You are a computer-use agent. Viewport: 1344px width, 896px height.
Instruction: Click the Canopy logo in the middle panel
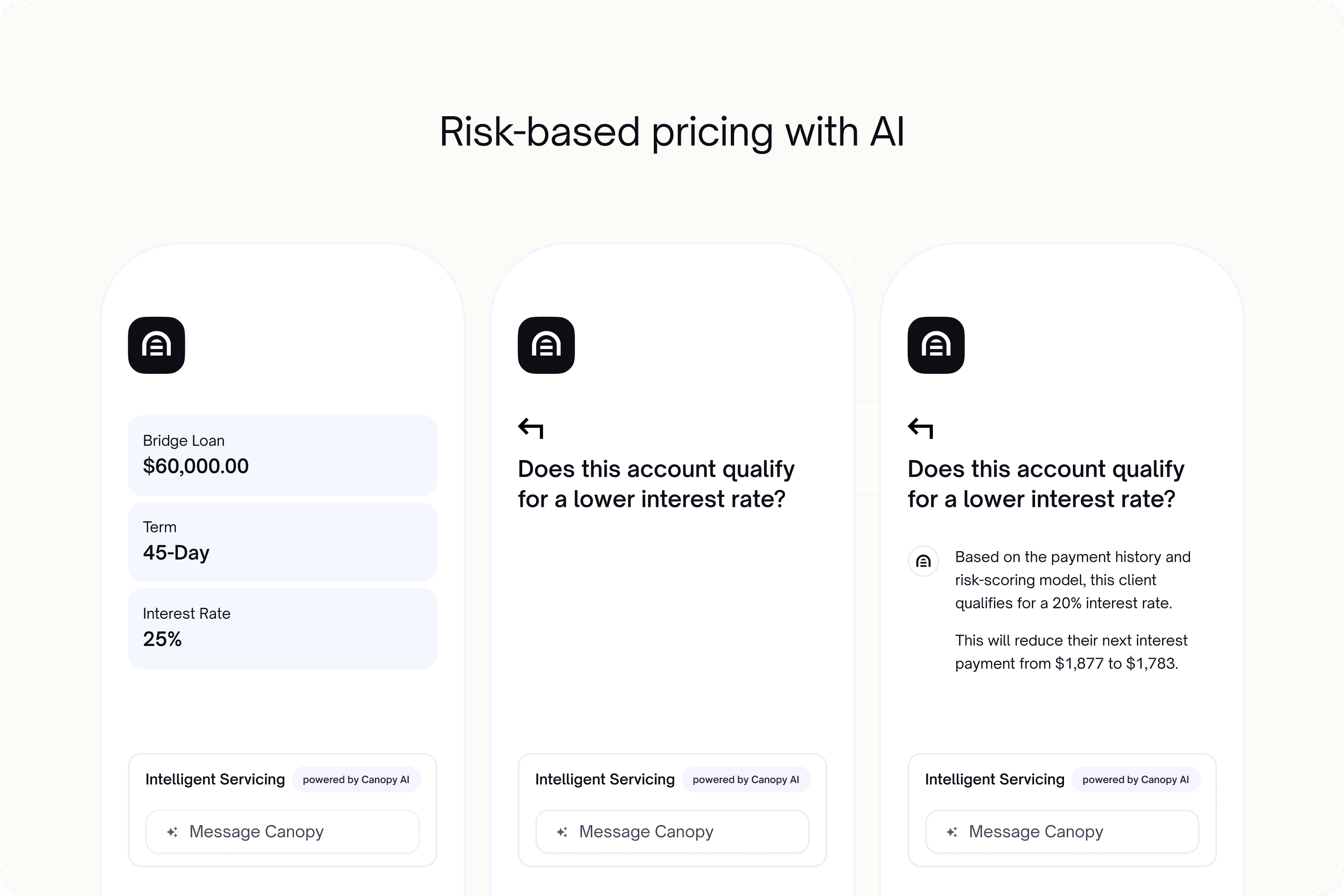pos(545,346)
